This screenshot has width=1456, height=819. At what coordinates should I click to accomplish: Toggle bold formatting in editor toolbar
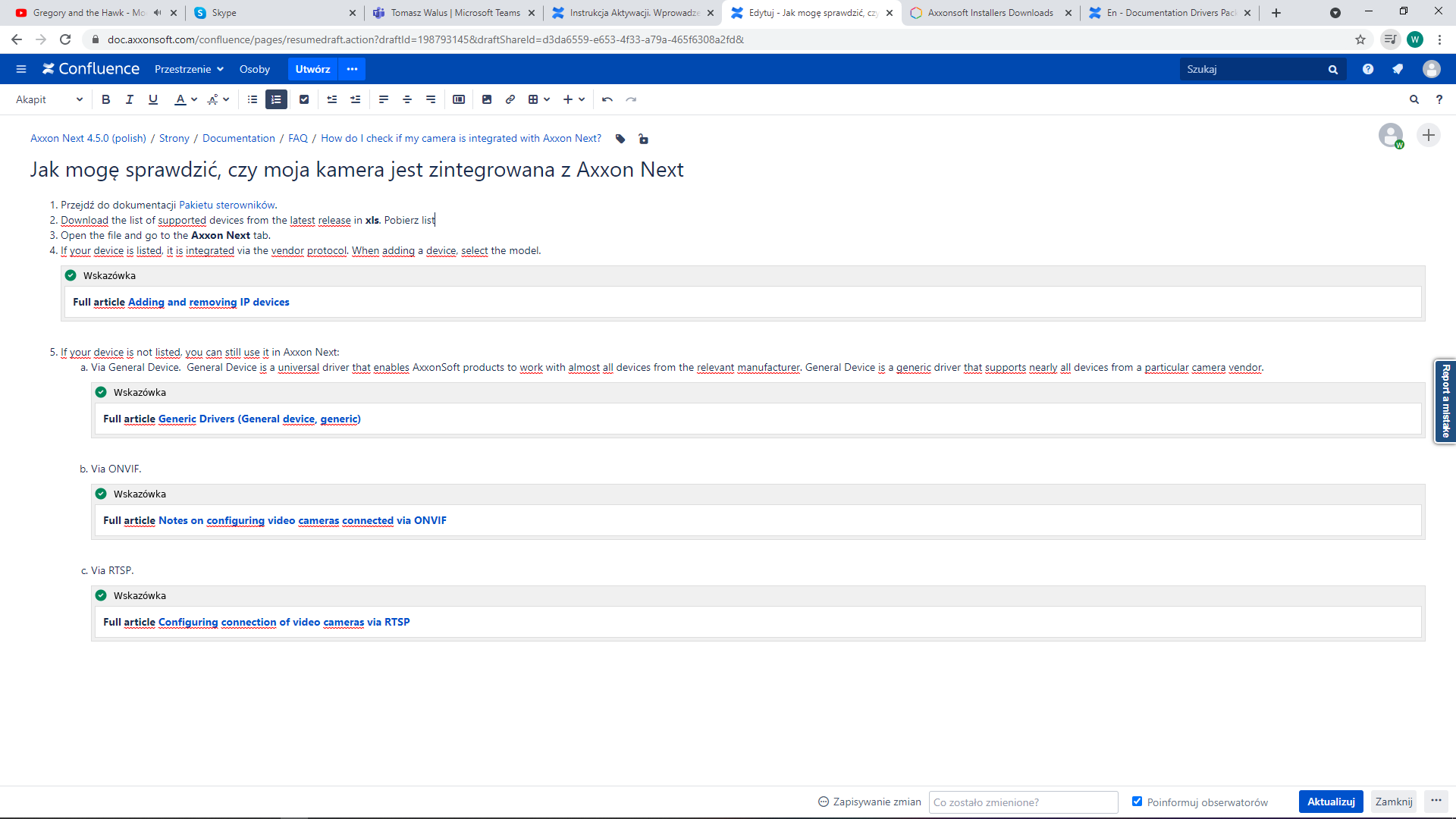[106, 99]
